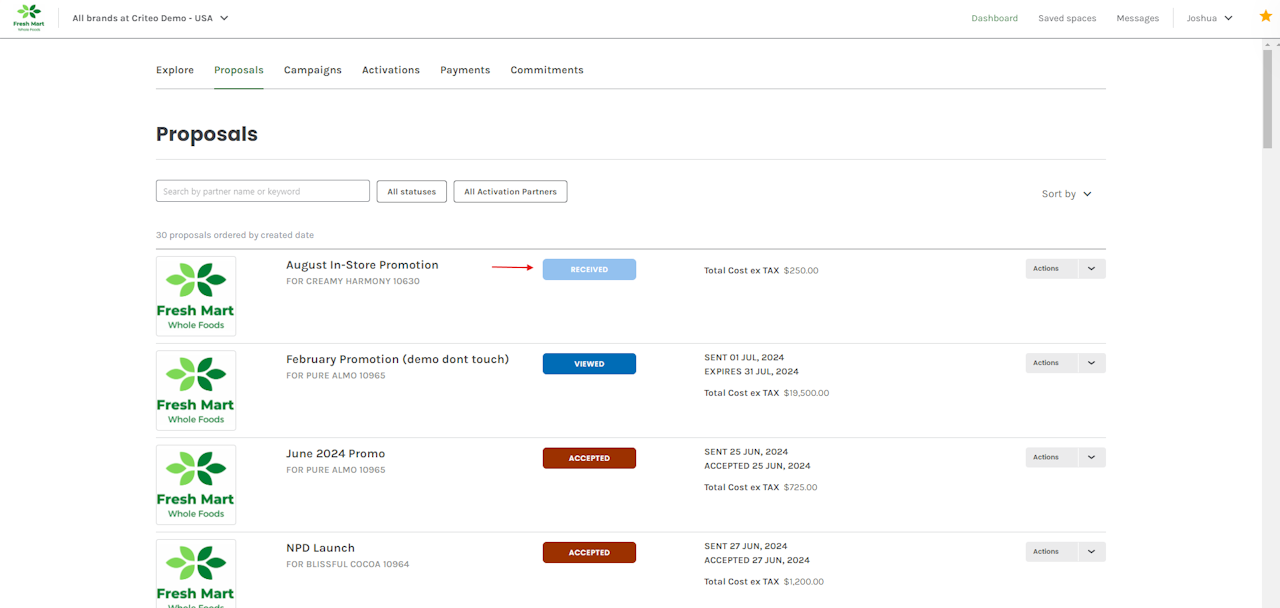
Task: Click the orange star favorite icon
Action: (x=1266, y=16)
